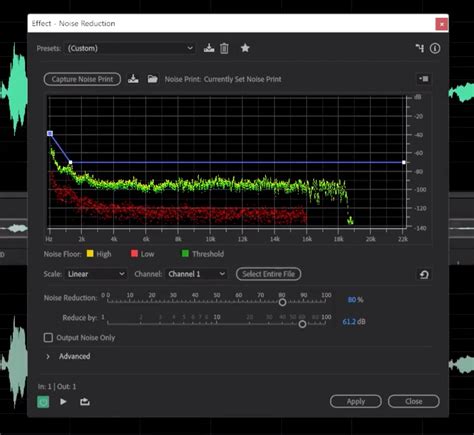Click the High noise floor yellow swatch

(90, 254)
